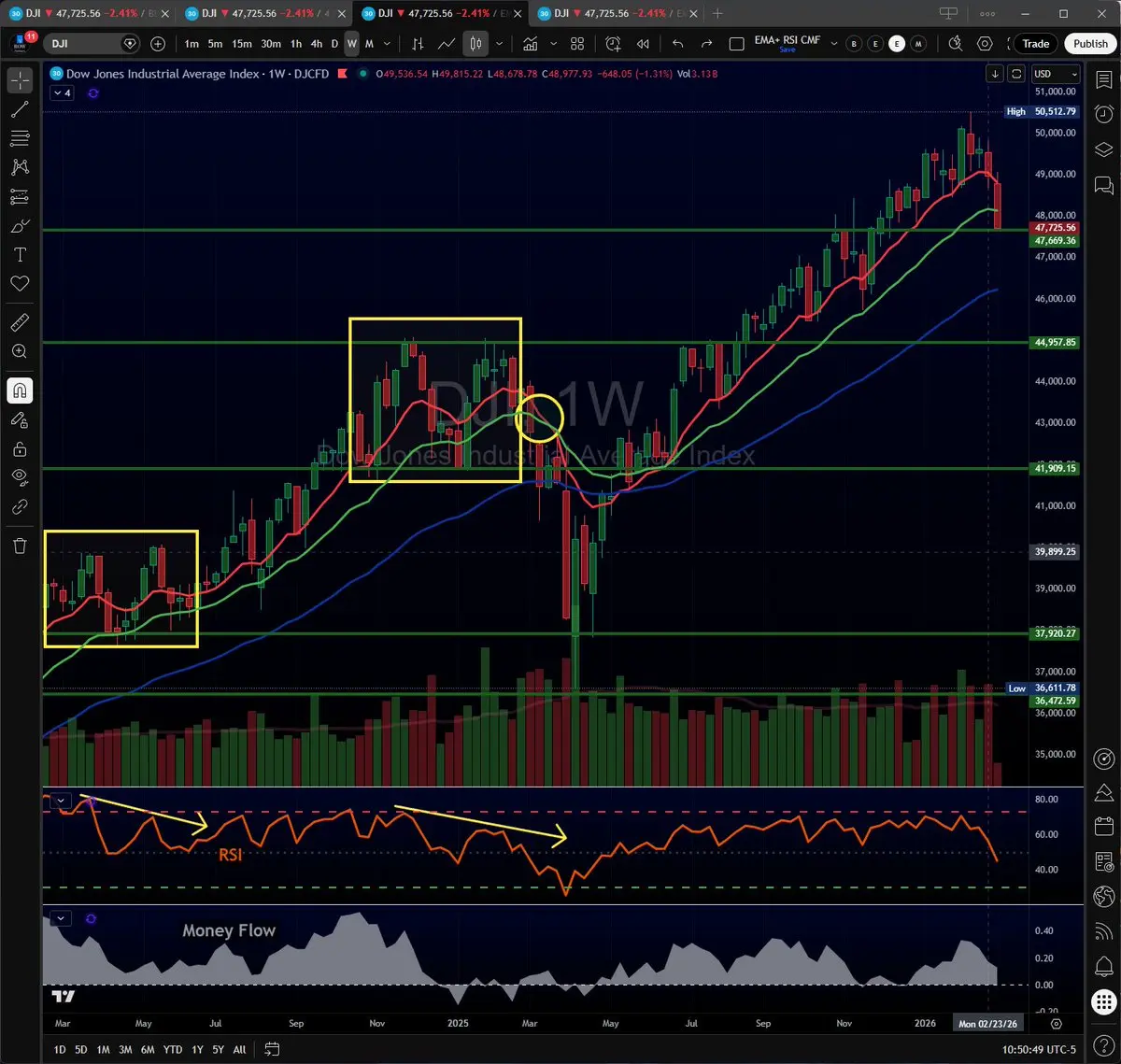This screenshot has width=1121, height=1064.
Task: Set the chart range to 1Y
Action: (x=198, y=1049)
